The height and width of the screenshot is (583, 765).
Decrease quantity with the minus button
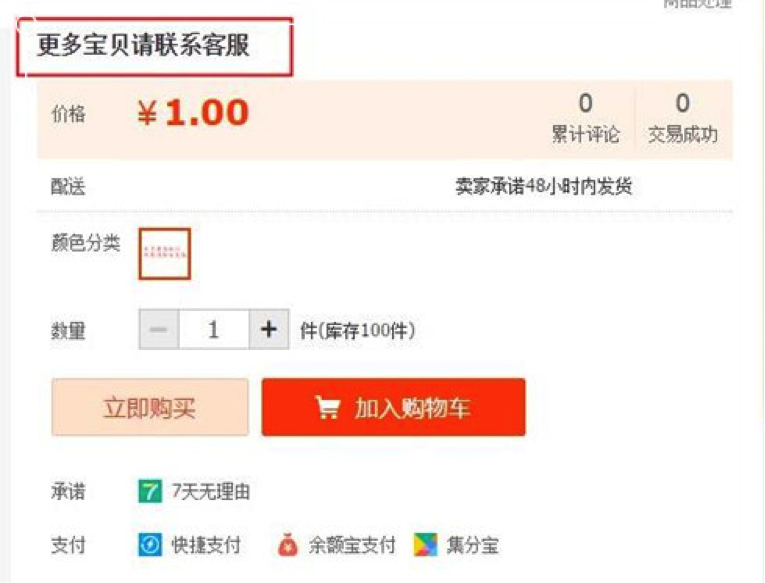pos(159,329)
